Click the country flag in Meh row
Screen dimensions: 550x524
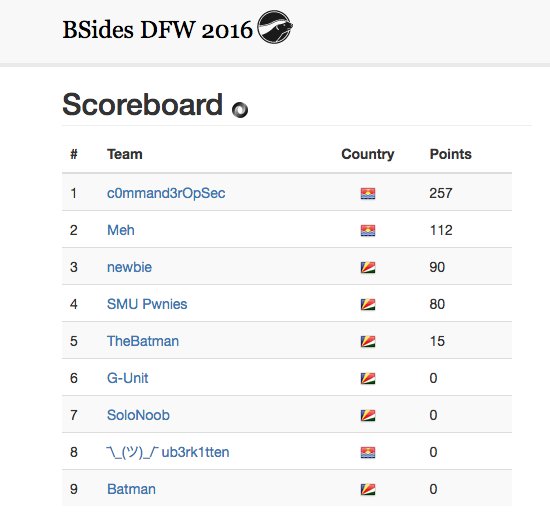[x=368, y=230]
